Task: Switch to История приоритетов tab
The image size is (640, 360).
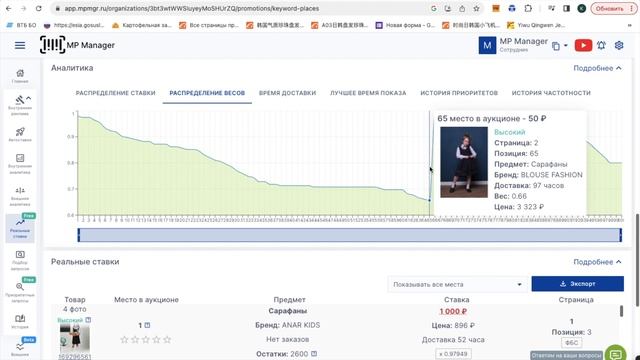Action: coord(459,93)
